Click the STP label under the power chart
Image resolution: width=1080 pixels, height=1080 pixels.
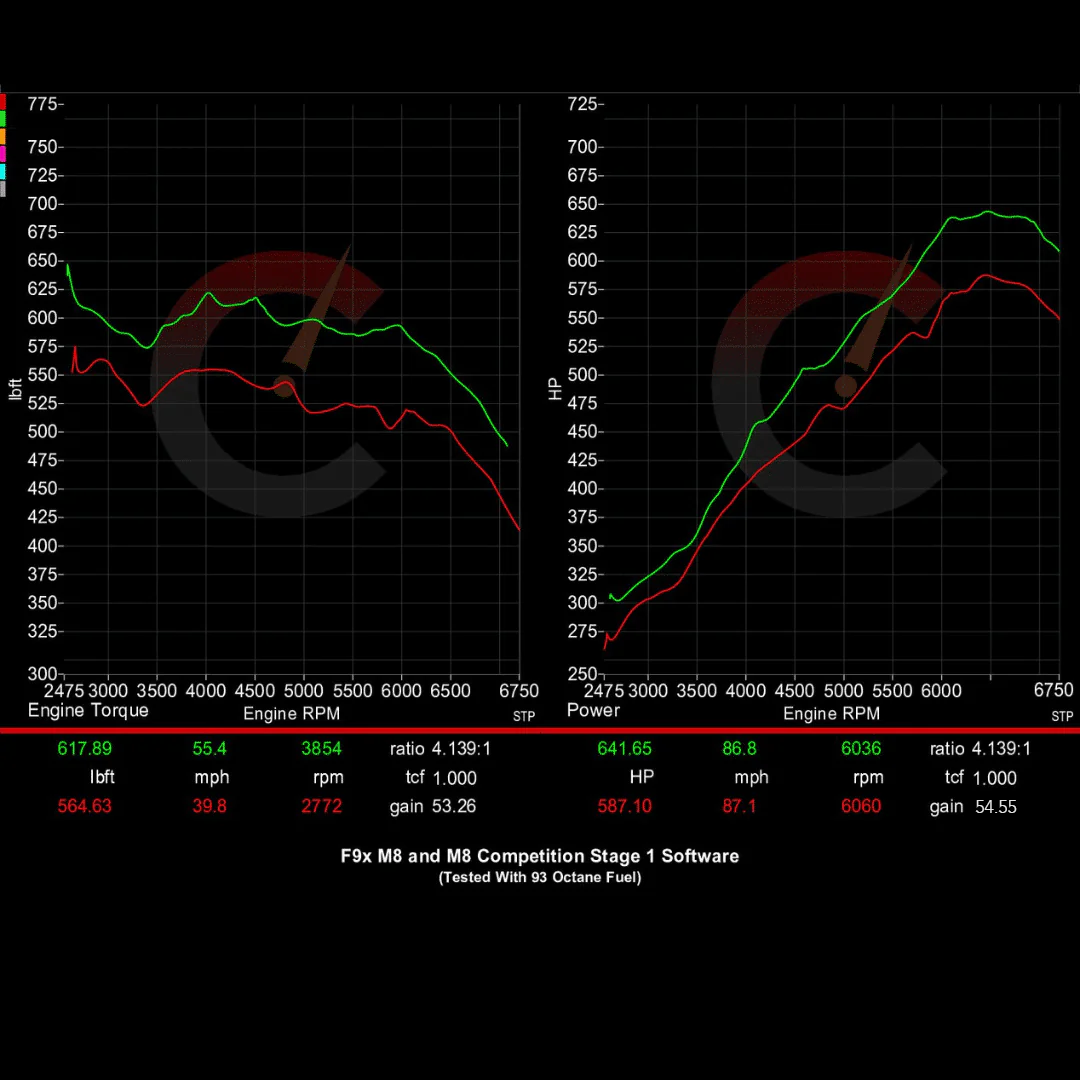coord(1062,716)
